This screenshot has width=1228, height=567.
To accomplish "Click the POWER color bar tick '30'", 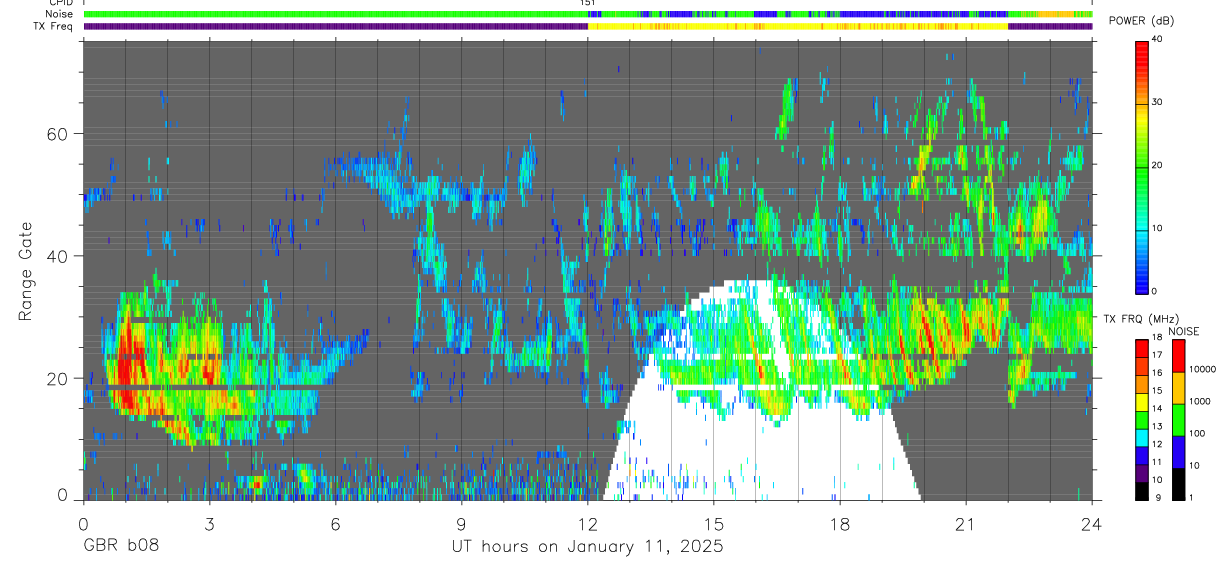I will 1159,102.
